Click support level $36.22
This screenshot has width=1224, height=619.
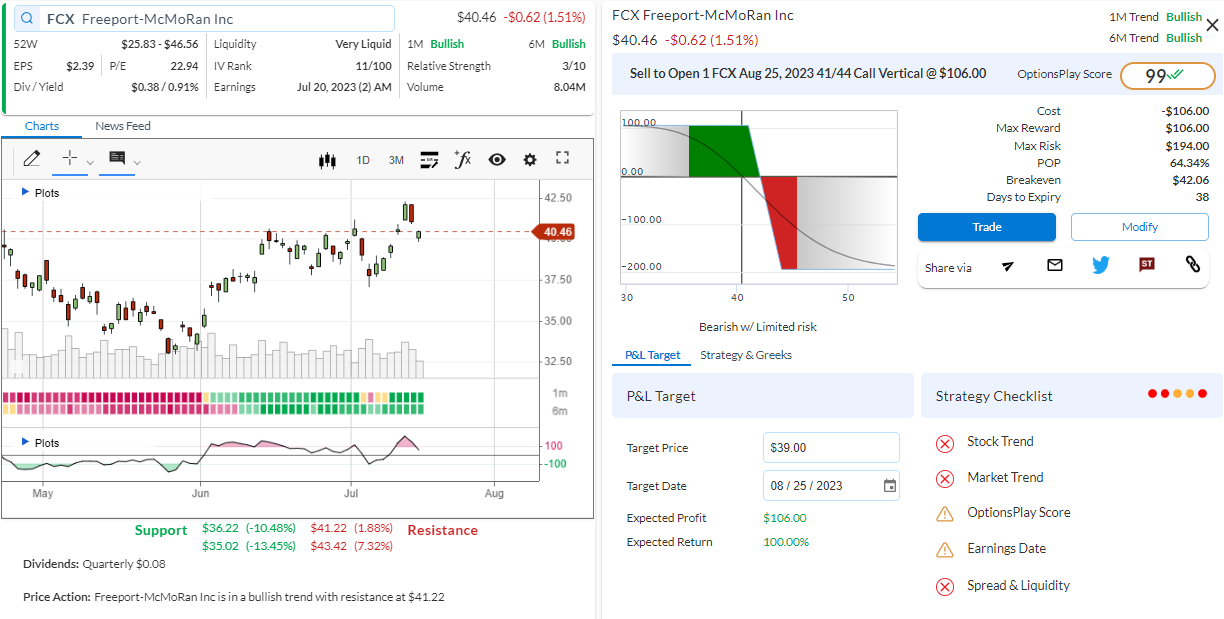point(220,527)
